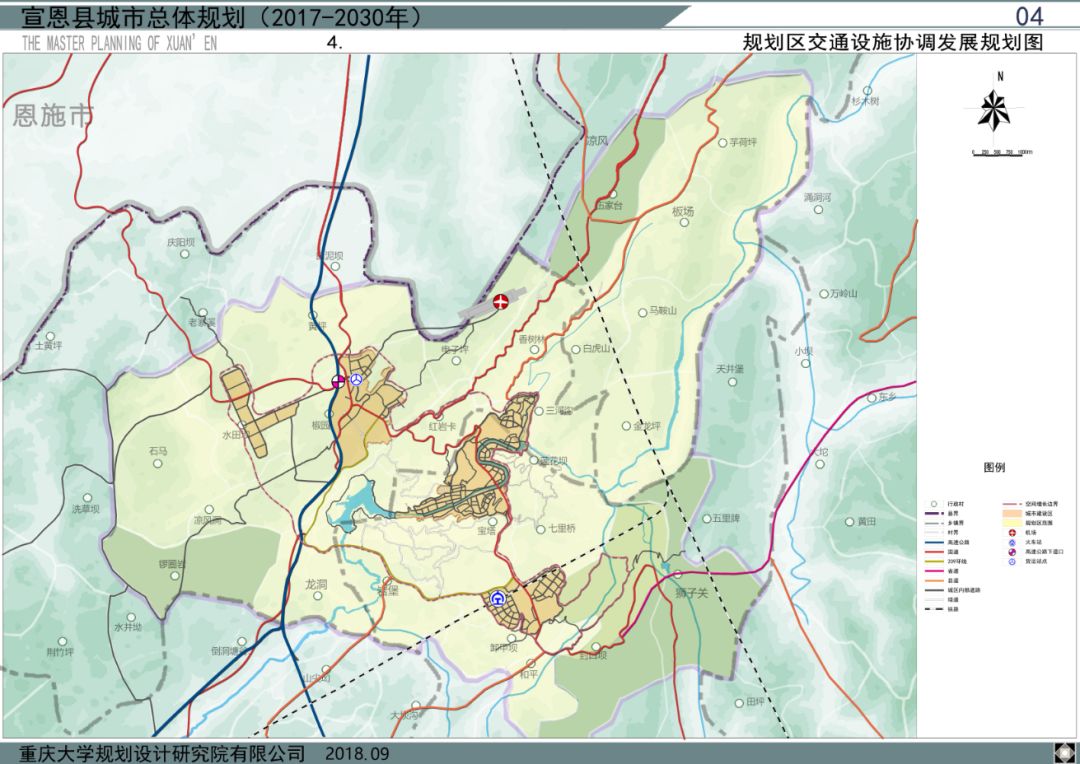Click the train station icon near 和平 town

tap(498, 598)
